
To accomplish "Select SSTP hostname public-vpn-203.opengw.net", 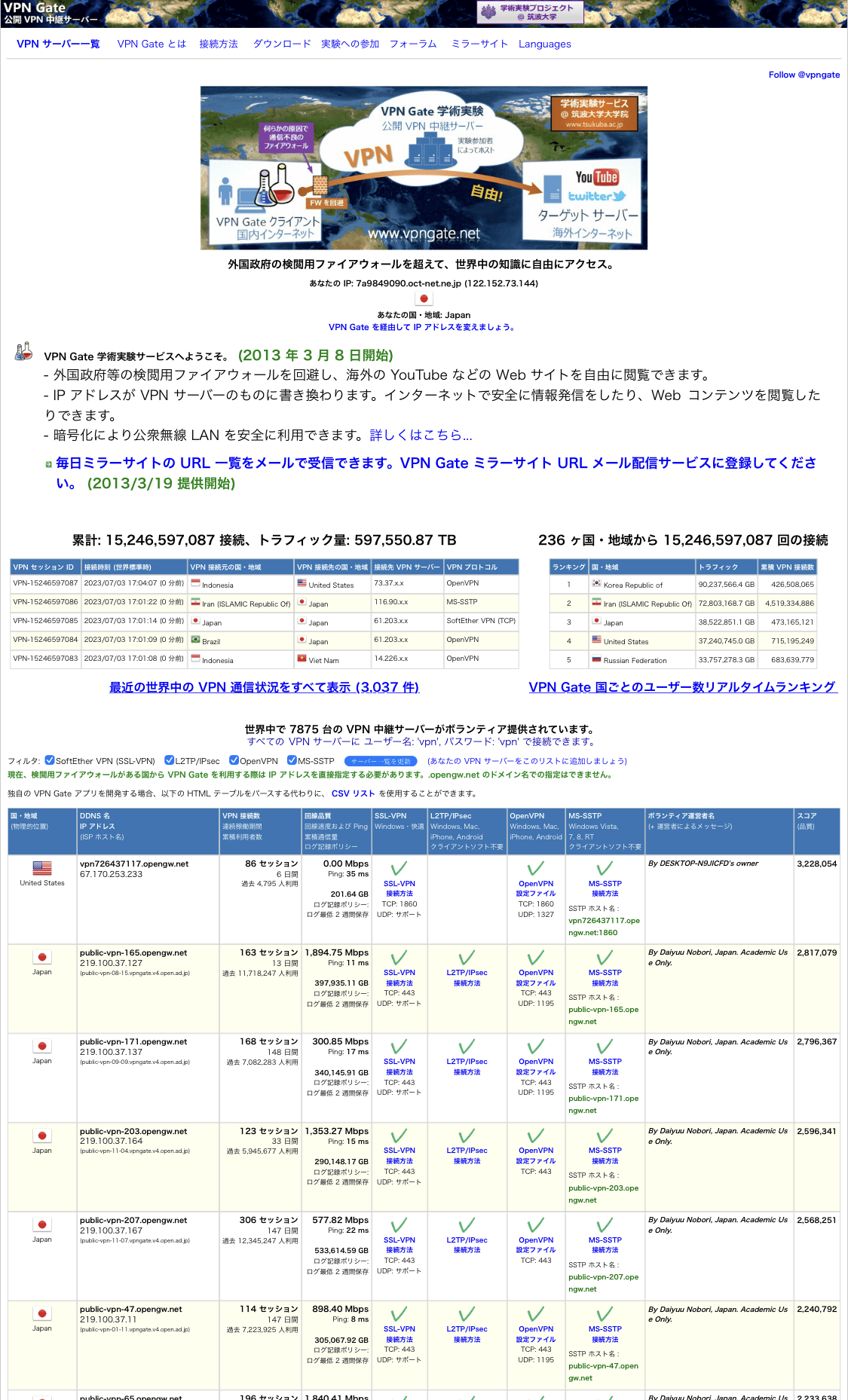I will click(603, 1194).
